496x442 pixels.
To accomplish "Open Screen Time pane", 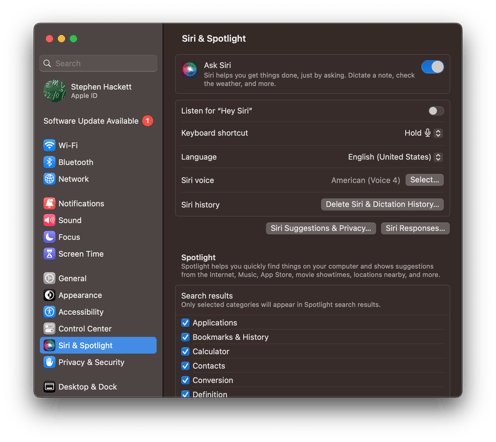I will point(98,254).
